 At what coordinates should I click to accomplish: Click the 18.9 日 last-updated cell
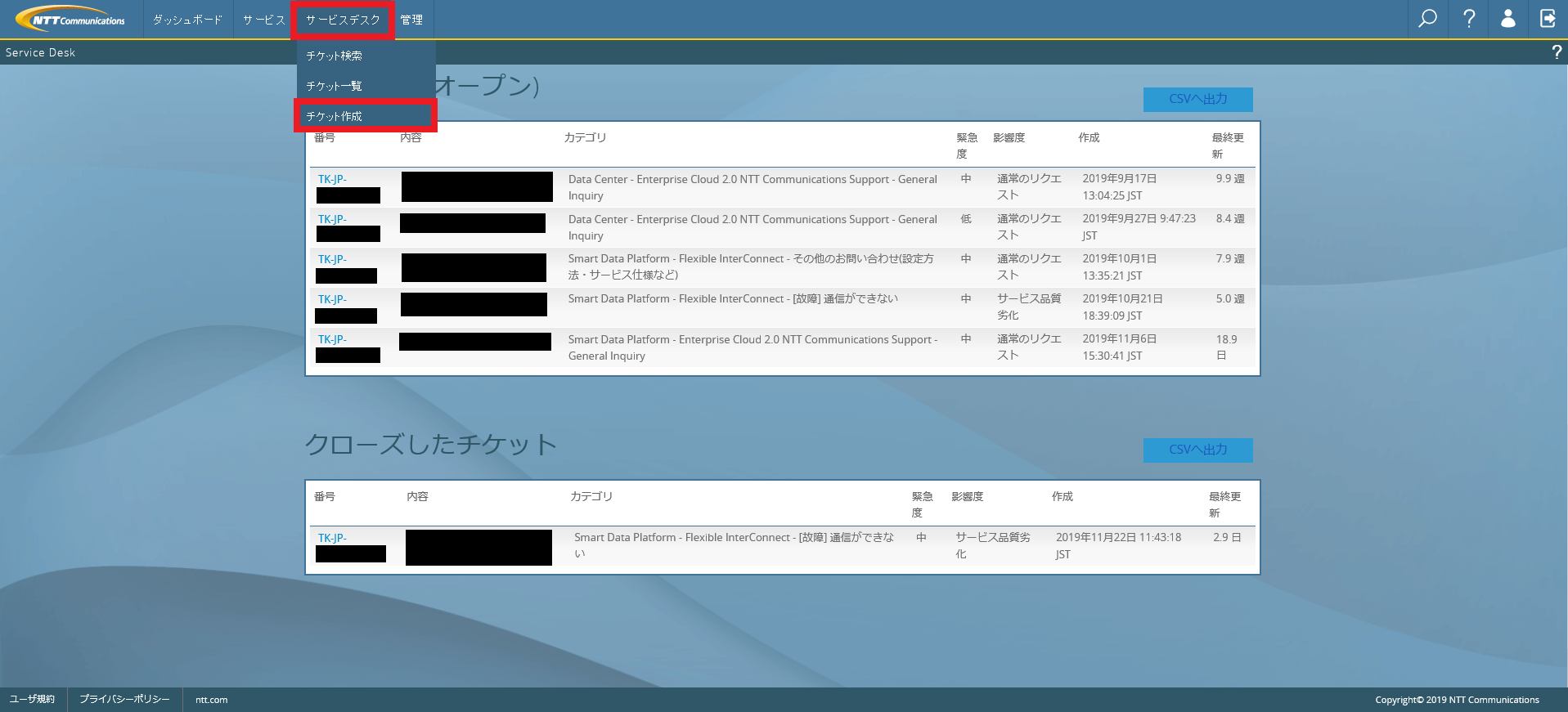pos(1226,347)
